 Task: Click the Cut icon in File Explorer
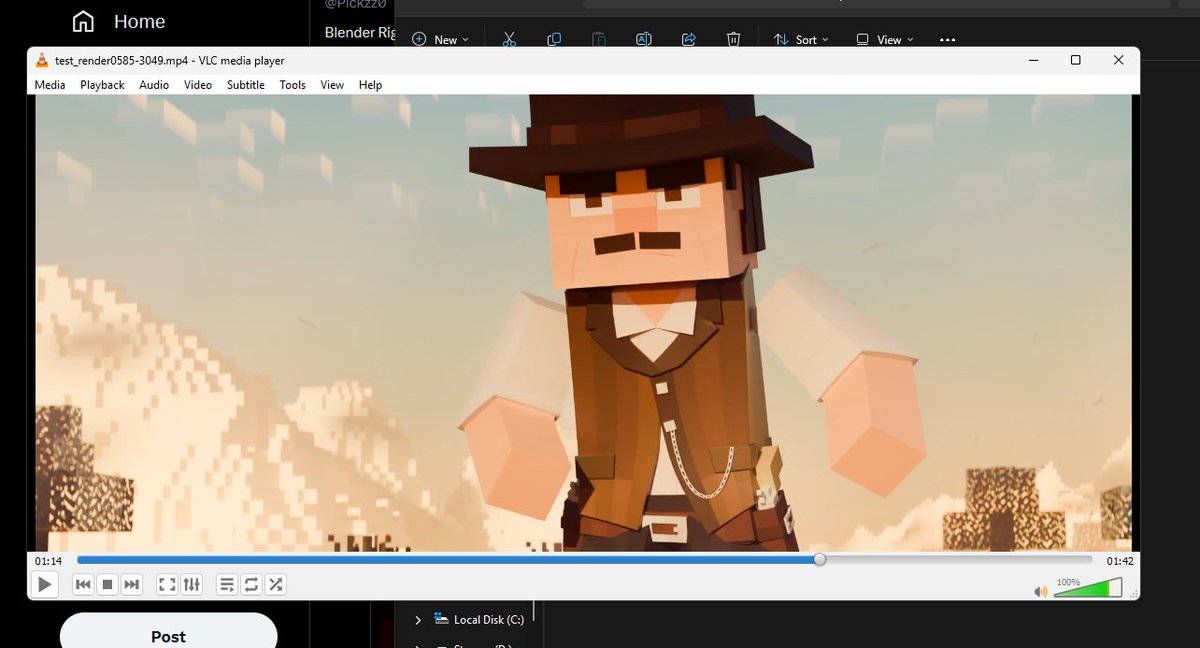[x=509, y=39]
